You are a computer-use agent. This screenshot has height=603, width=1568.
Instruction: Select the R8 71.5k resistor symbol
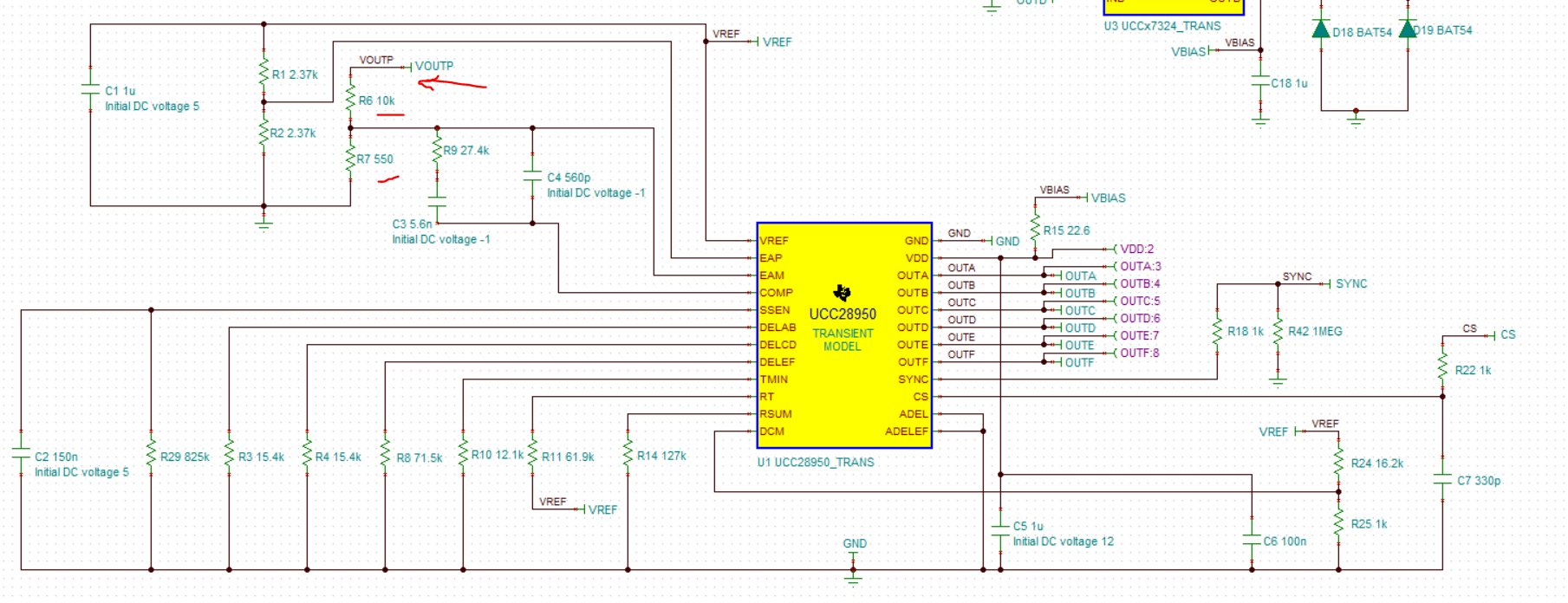click(x=385, y=454)
